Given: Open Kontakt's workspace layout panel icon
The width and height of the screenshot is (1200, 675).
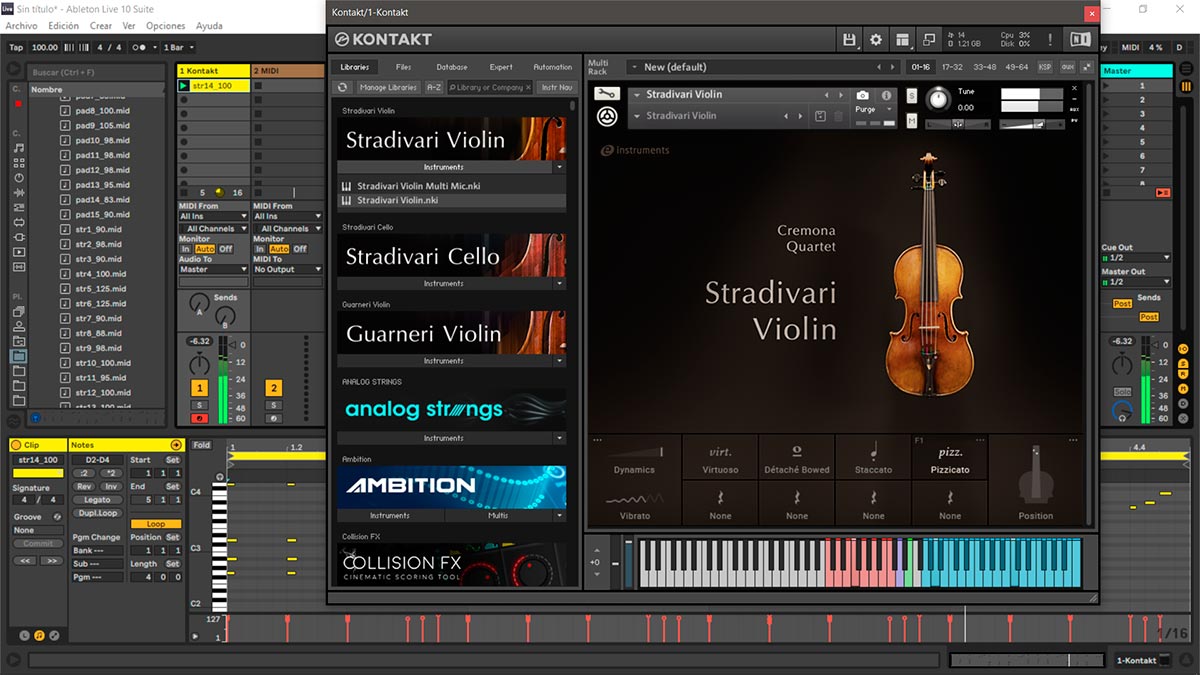Looking at the screenshot, I should [902, 39].
